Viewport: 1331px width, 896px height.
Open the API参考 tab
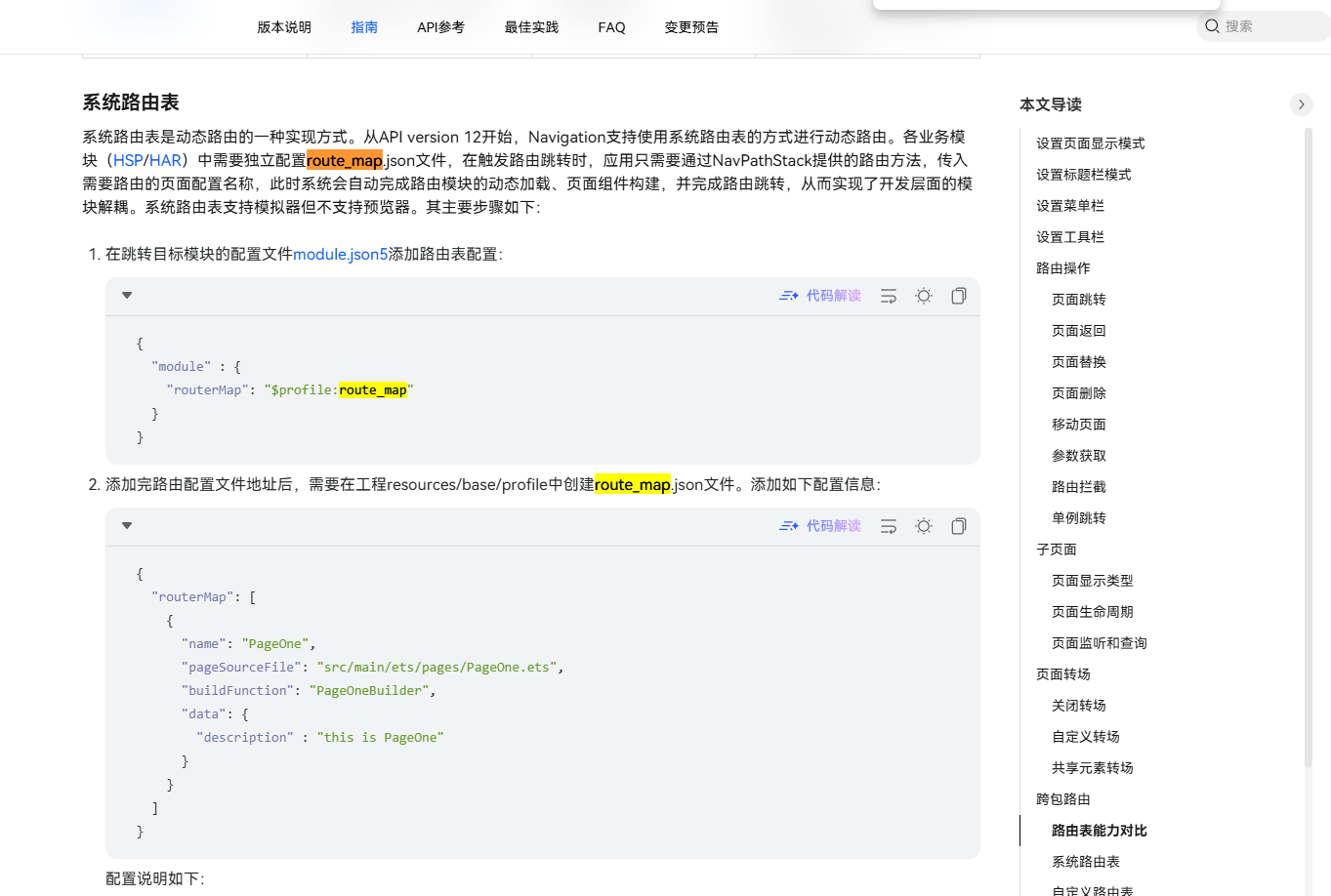click(440, 27)
